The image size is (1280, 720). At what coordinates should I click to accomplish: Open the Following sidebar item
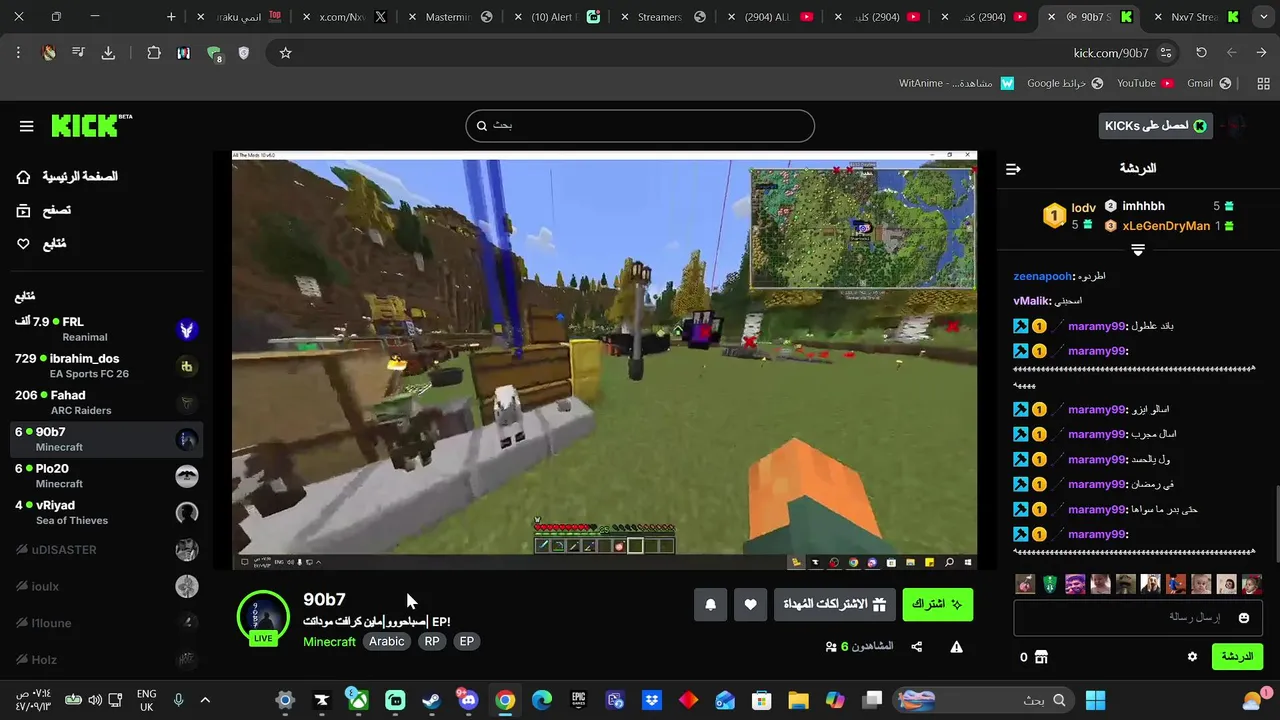(42, 244)
